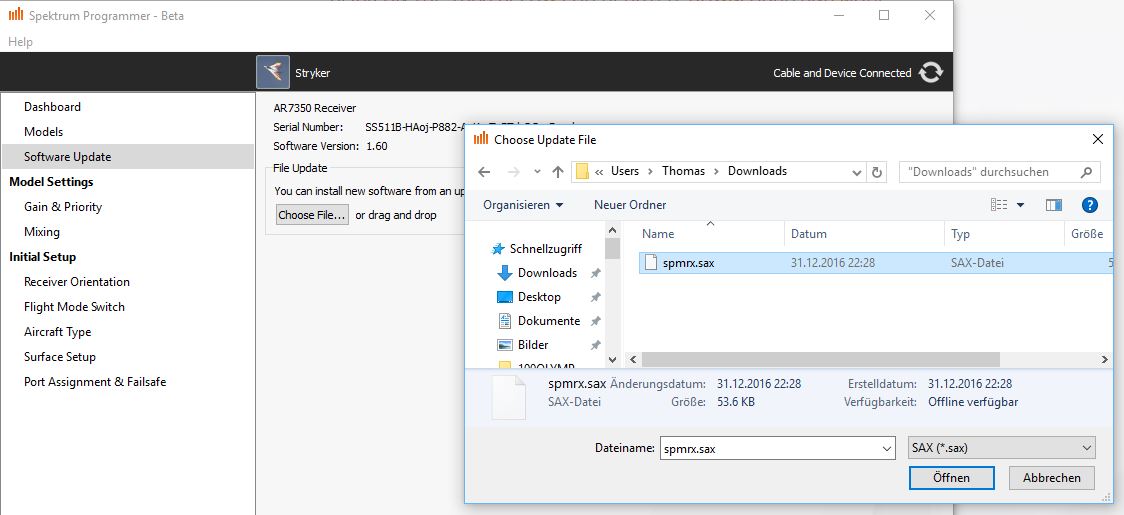Click the folder icon in address bar
The image size is (1124, 515).
pyautogui.click(x=582, y=171)
